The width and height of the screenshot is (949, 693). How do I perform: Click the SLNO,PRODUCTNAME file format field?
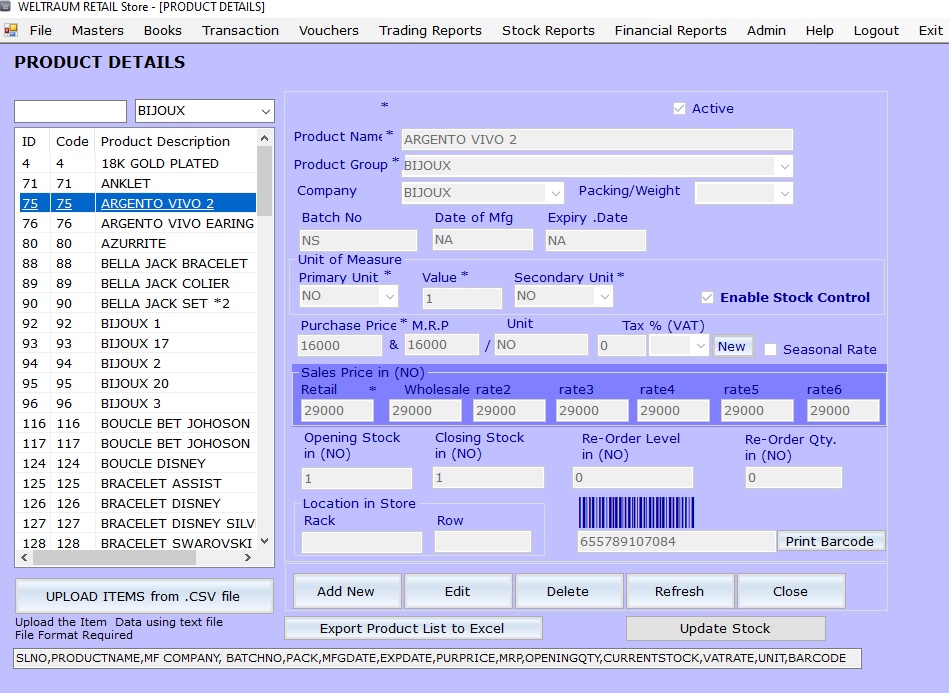click(437, 659)
